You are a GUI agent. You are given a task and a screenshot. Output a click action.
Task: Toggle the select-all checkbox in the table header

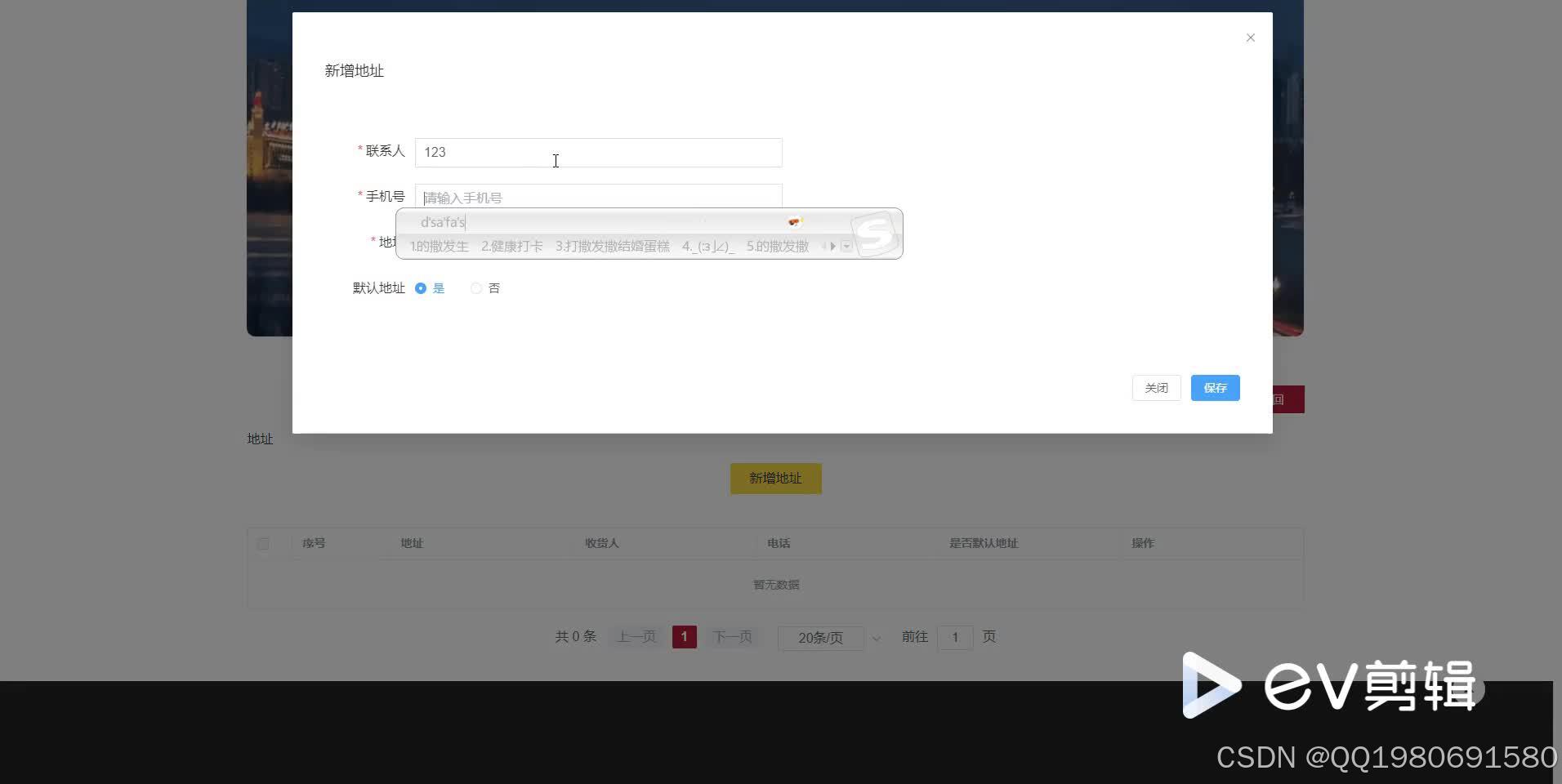click(263, 543)
